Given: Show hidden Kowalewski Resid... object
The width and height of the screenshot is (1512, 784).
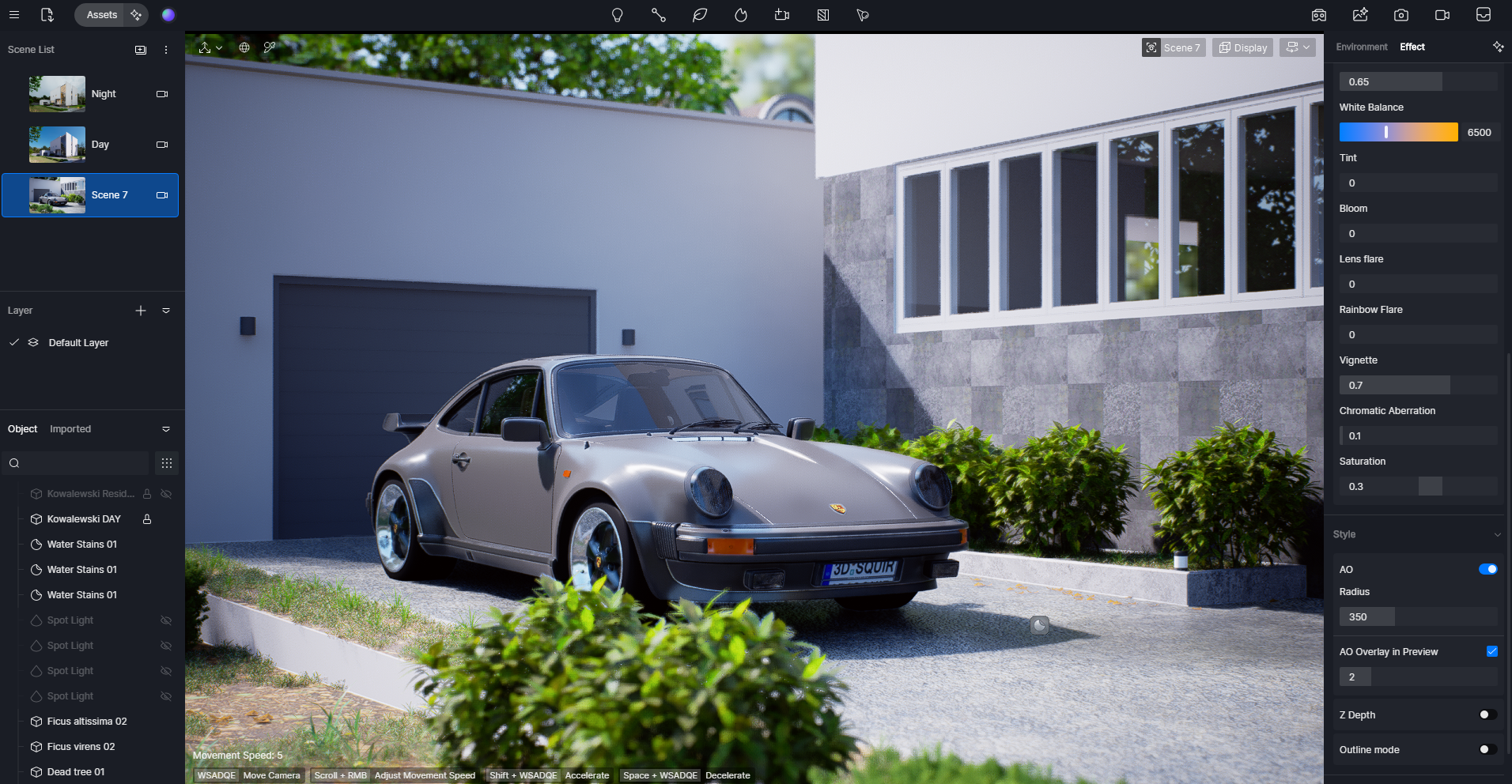Looking at the screenshot, I should click(x=166, y=494).
